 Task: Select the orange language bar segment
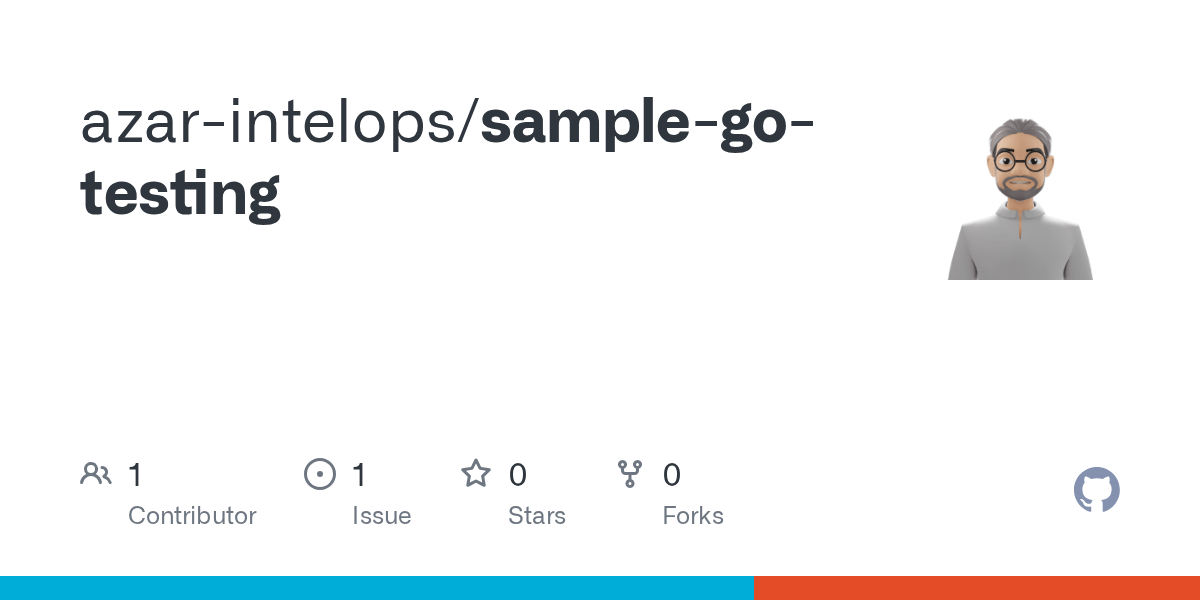(977, 588)
